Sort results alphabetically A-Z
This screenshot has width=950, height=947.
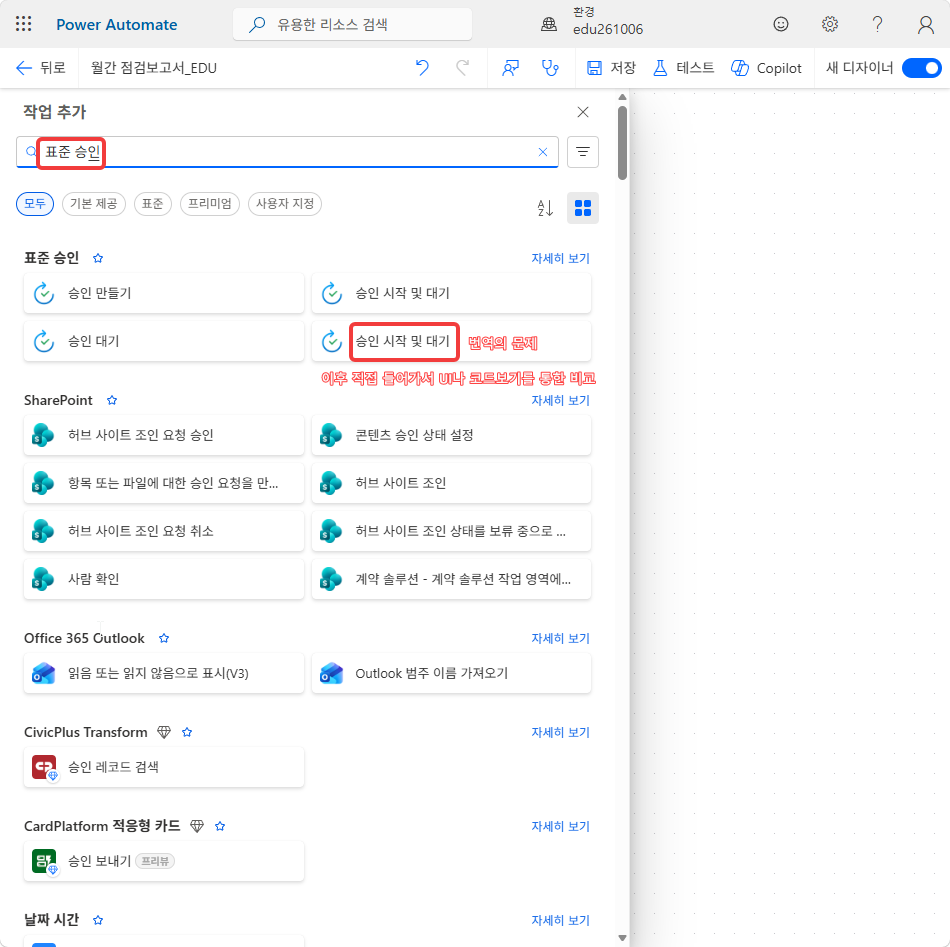(545, 208)
